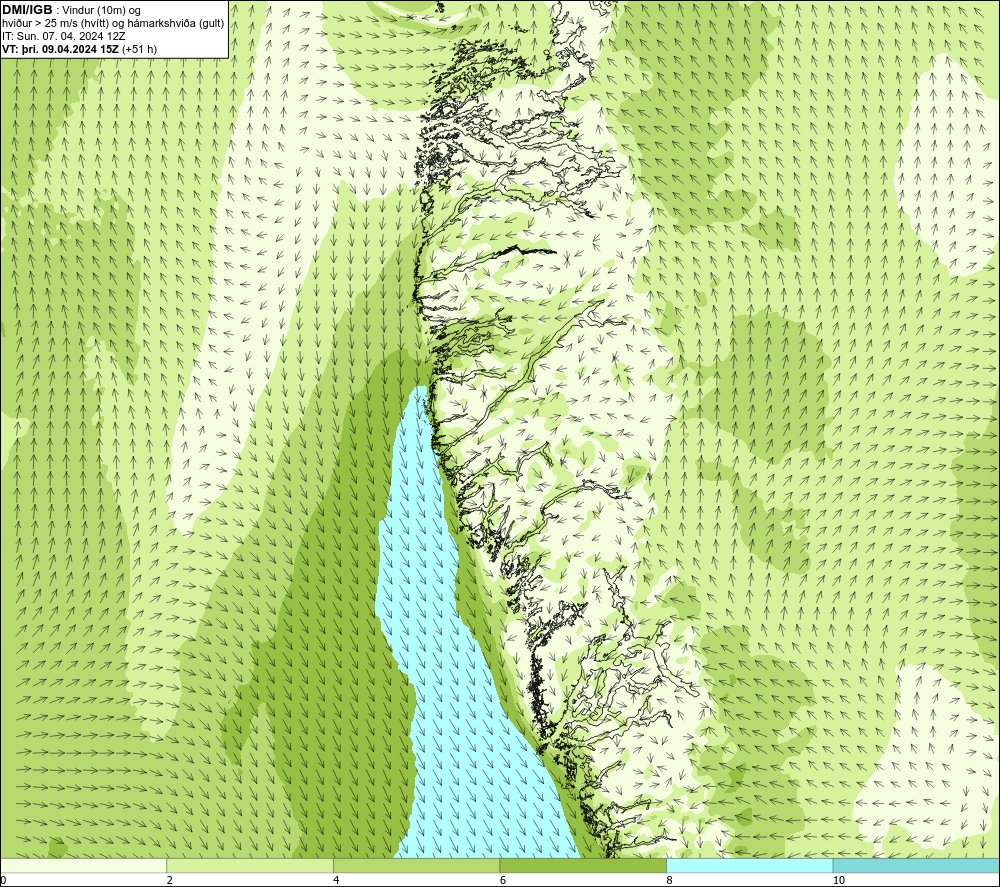Image resolution: width=1000 pixels, height=887 pixels.
Task: Click the 6–8 m/s dark green swatch
Action: click(x=583, y=865)
